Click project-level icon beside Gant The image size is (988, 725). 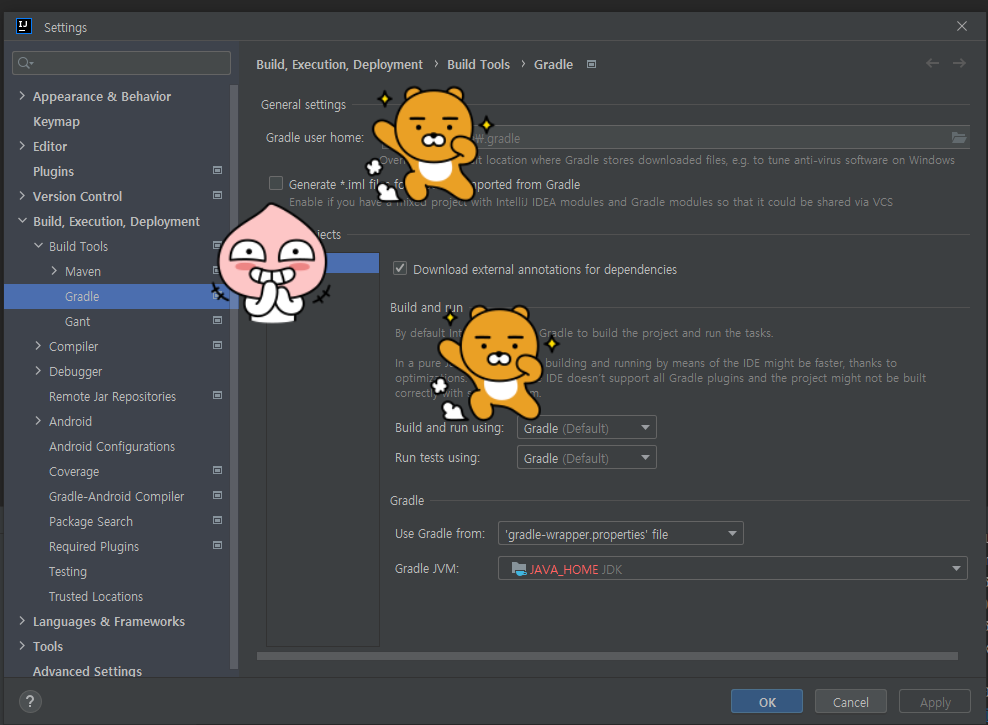[217, 320]
